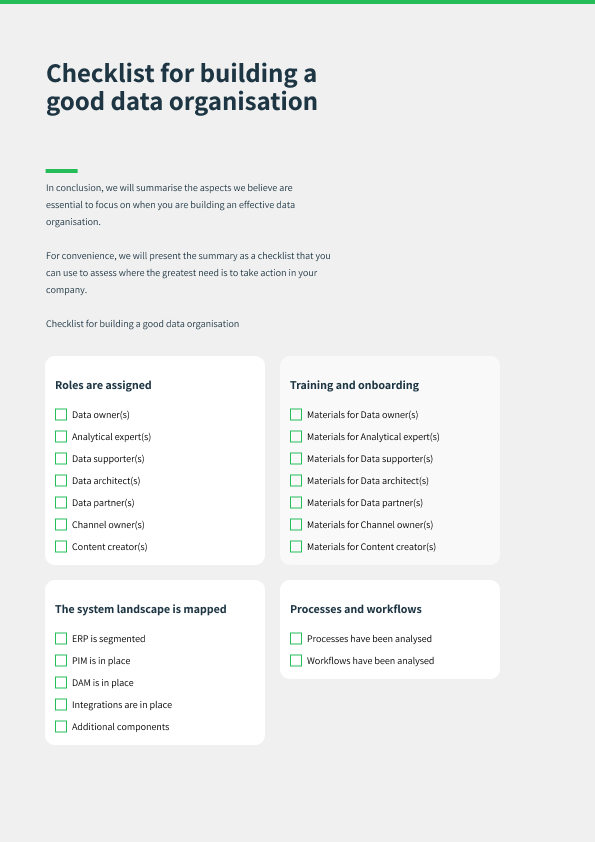
Task: Check the Data partner(s) checkbox
Action: [x=61, y=503]
